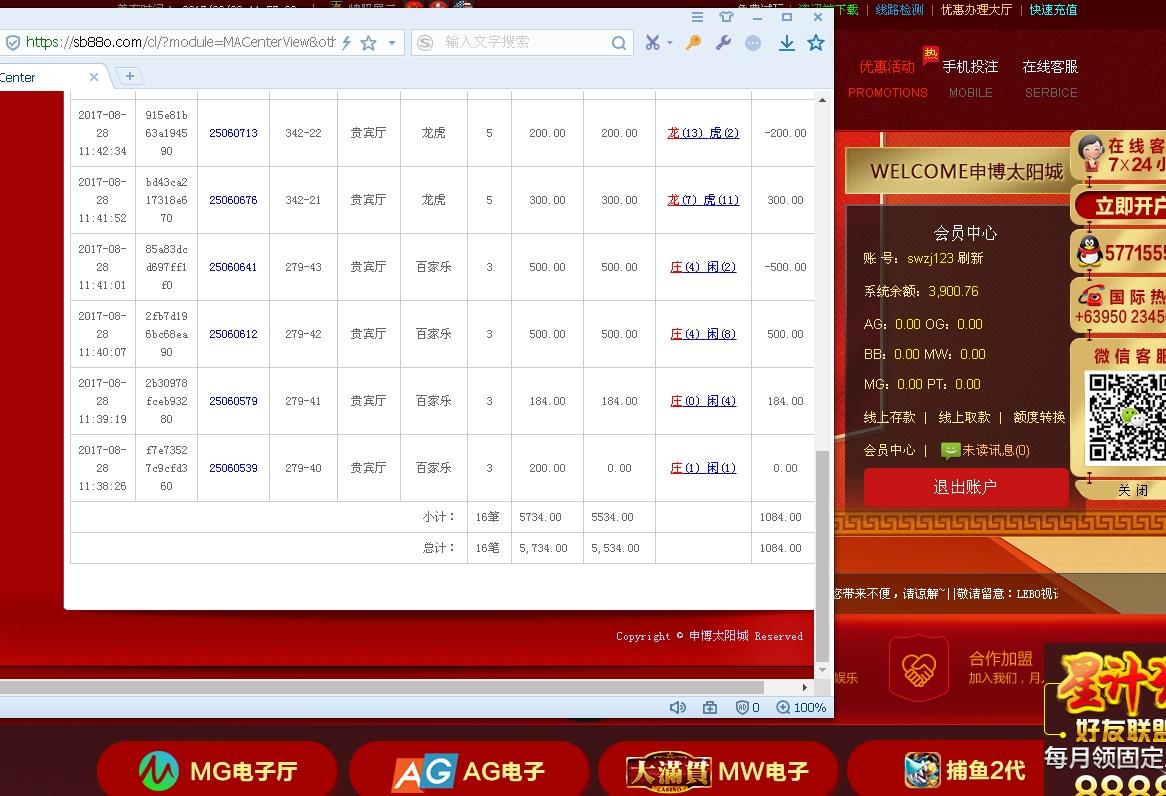Open the address bar history dropdown arrow
This screenshot has width=1166, height=796.
(x=389, y=44)
